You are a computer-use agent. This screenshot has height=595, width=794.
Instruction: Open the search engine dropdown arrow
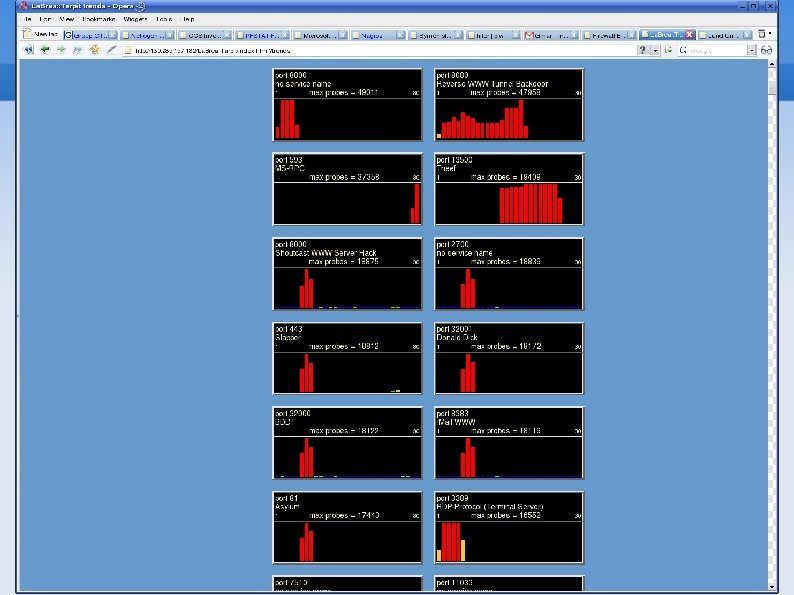point(751,50)
